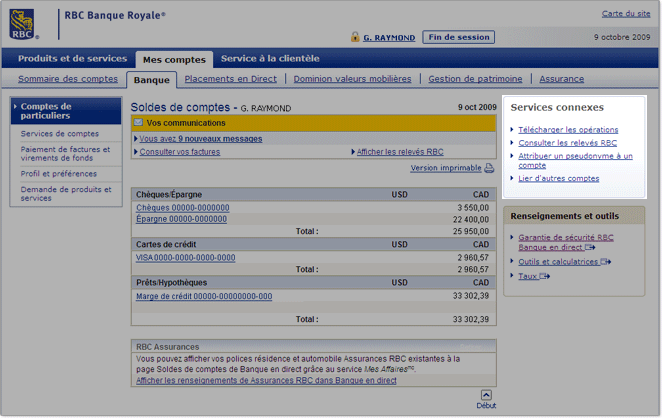Open Dominion valeurs mobilières tab
This screenshot has height=418, width=662.
point(352,79)
